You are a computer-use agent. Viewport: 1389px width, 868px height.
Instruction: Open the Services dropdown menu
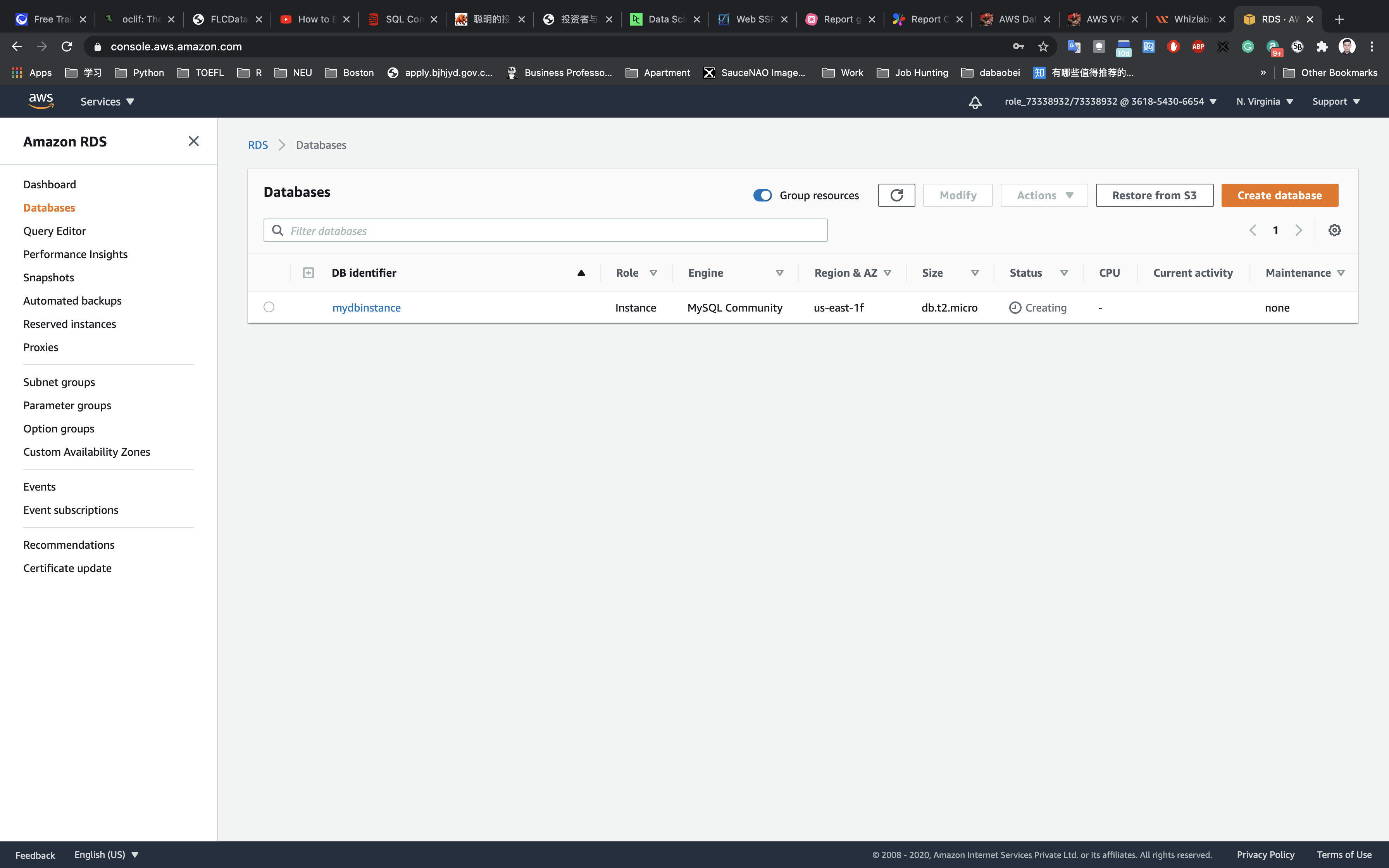tap(107, 102)
